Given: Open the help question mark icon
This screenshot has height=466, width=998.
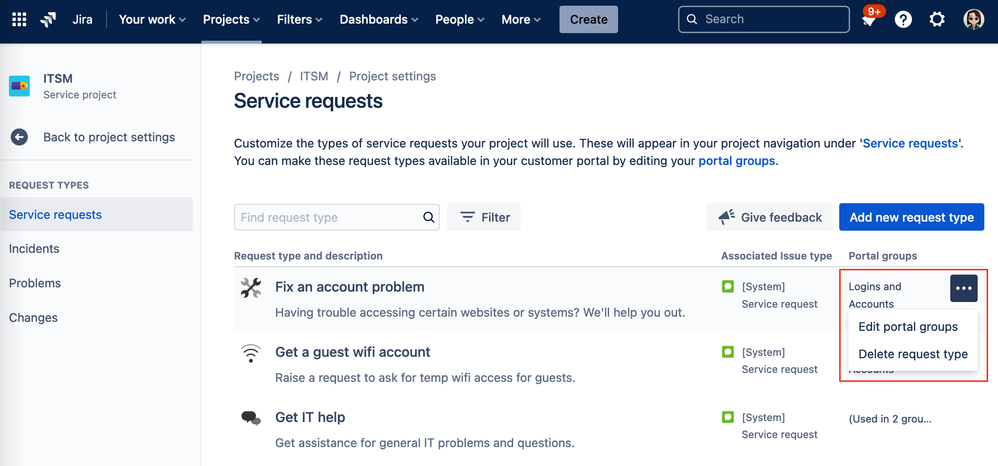Looking at the screenshot, I should pos(903,20).
